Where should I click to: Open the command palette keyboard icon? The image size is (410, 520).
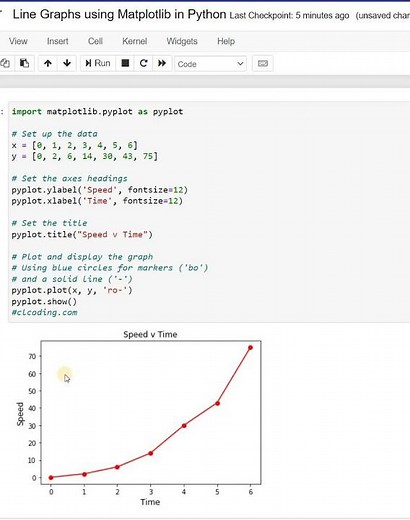[263, 63]
